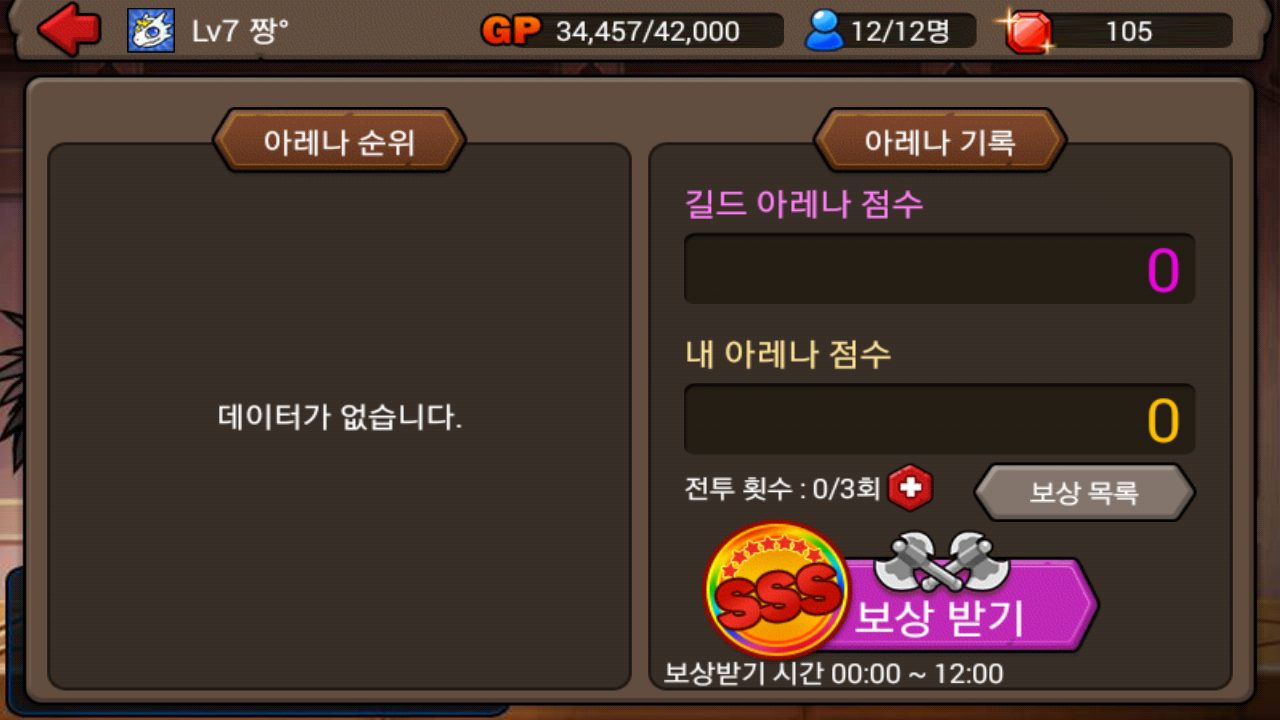Tap the 12/12명 member count text

(x=899, y=32)
